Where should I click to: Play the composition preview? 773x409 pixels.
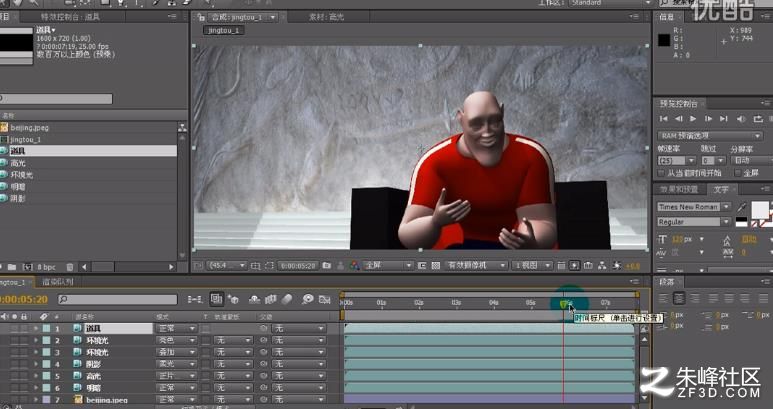693,119
